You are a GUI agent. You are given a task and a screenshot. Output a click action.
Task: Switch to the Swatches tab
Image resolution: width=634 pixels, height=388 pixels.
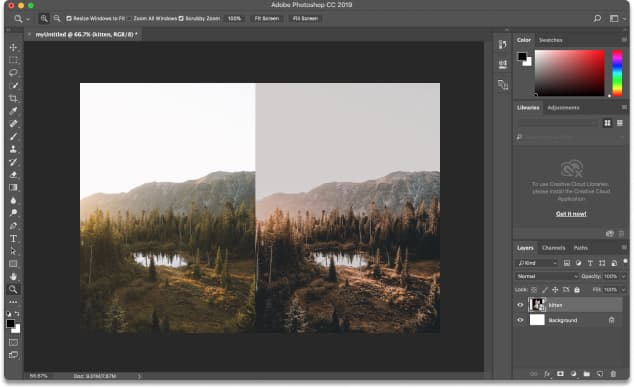pyautogui.click(x=550, y=40)
